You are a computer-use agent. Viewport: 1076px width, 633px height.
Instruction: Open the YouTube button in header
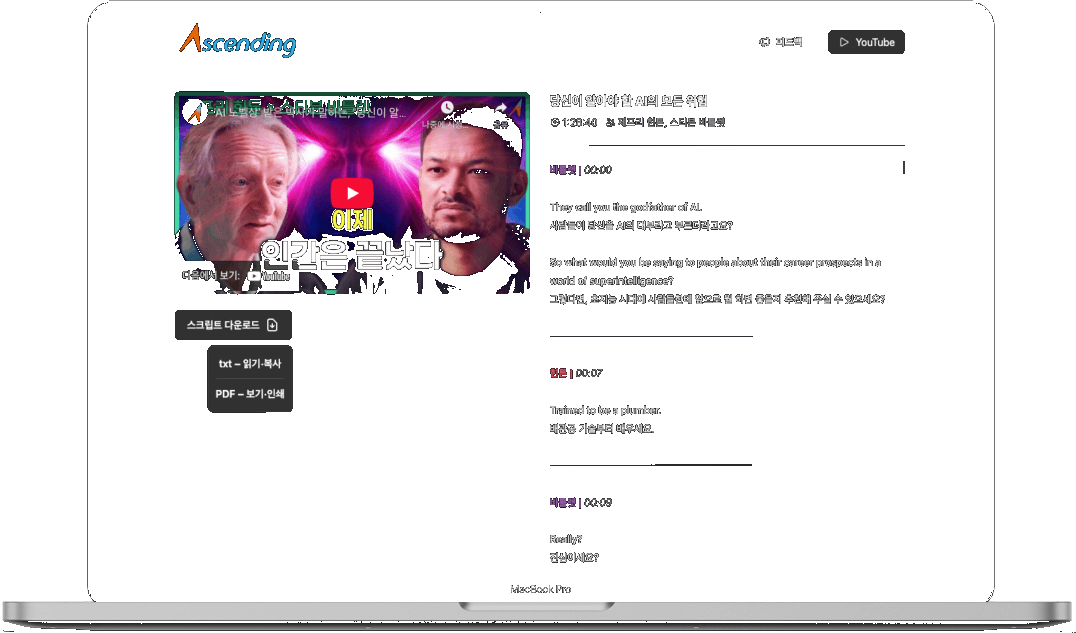click(866, 42)
